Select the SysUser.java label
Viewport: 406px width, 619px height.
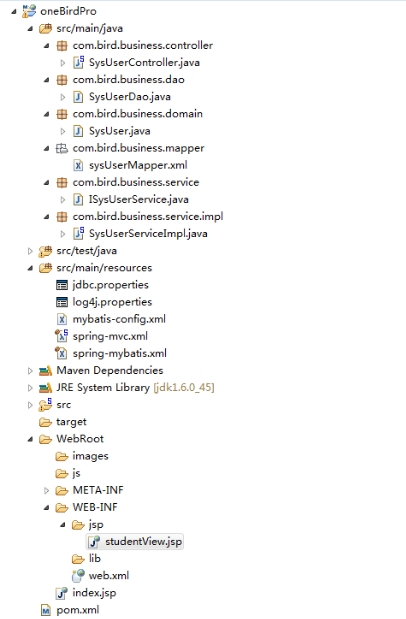[x=119, y=131]
